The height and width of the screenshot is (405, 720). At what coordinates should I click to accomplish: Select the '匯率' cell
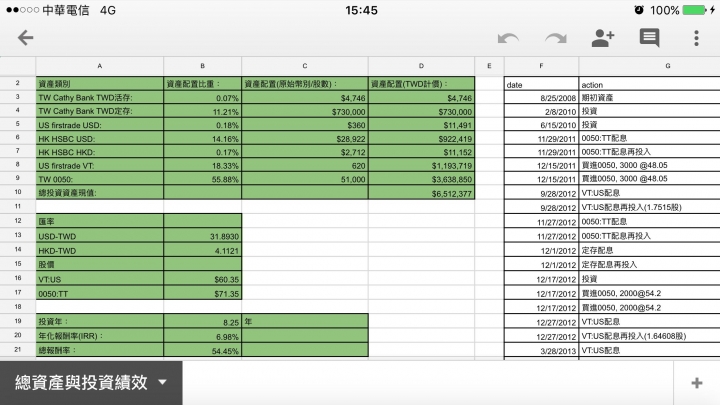click(100, 221)
